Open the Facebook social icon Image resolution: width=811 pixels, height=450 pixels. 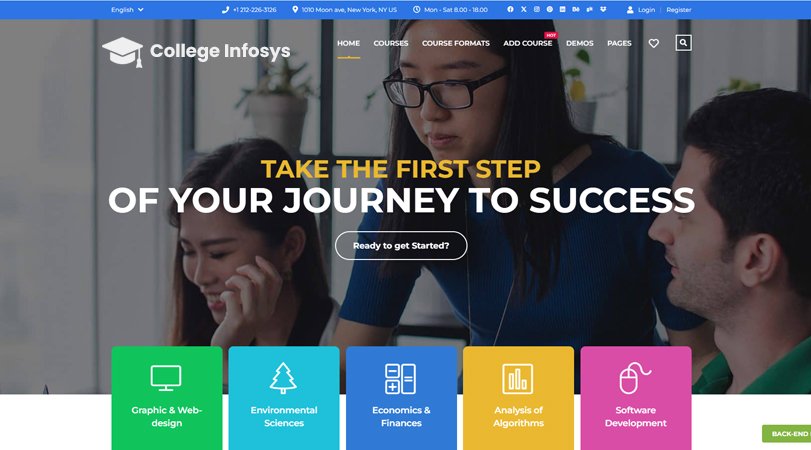coord(510,9)
